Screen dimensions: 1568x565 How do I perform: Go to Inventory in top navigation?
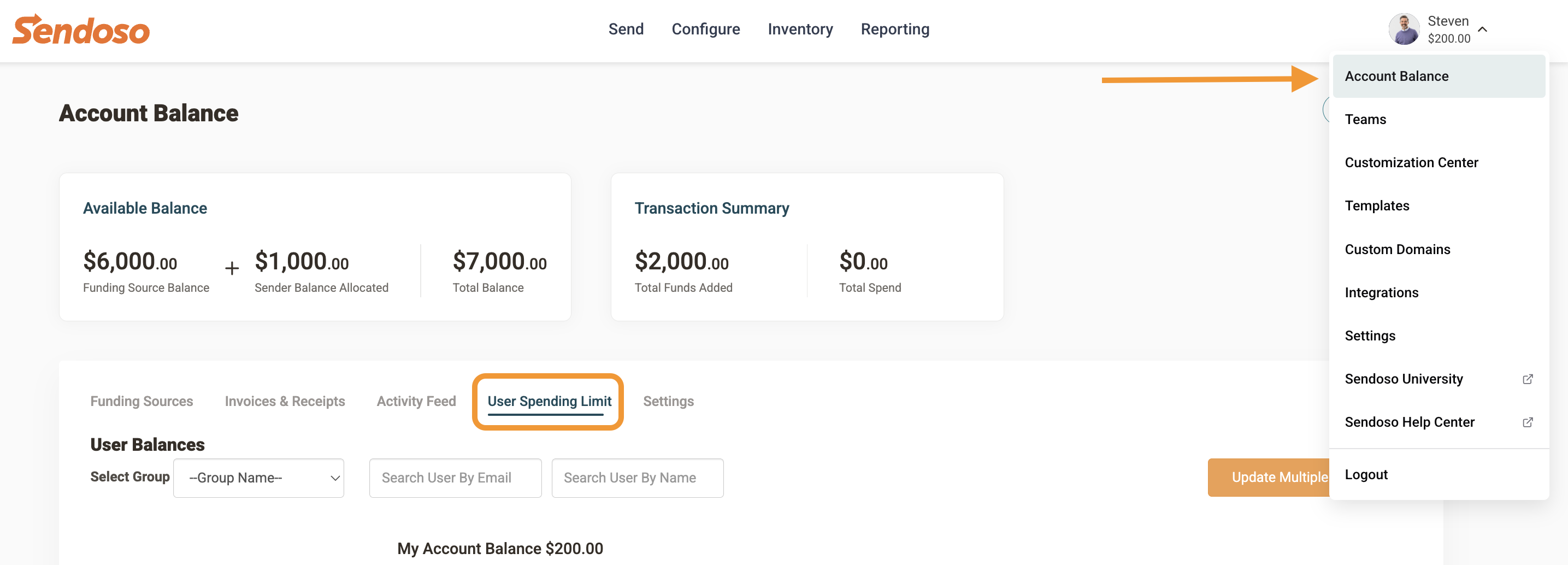click(800, 29)
